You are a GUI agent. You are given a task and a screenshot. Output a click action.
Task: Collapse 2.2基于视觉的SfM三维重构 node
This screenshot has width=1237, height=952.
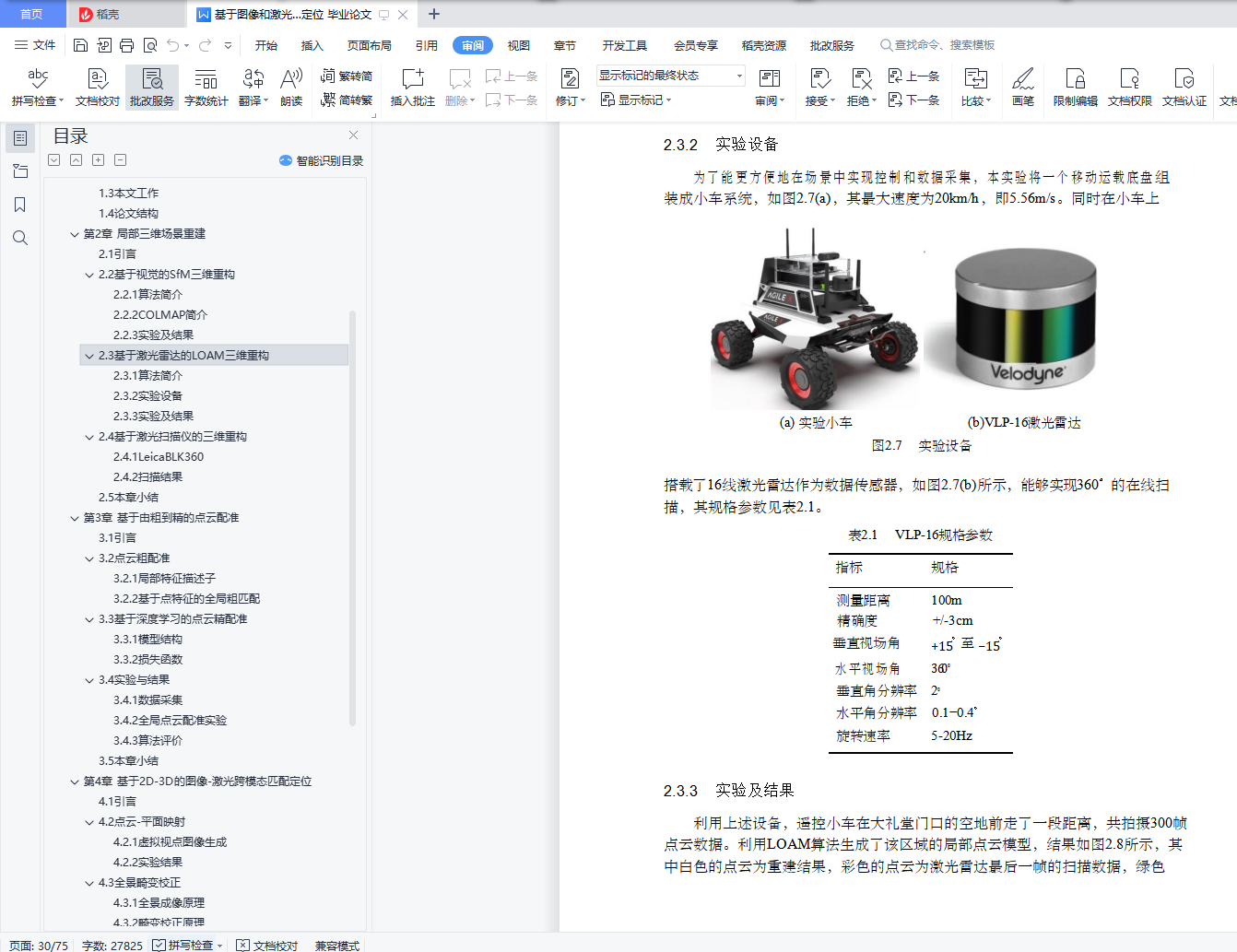pos(89,275)
